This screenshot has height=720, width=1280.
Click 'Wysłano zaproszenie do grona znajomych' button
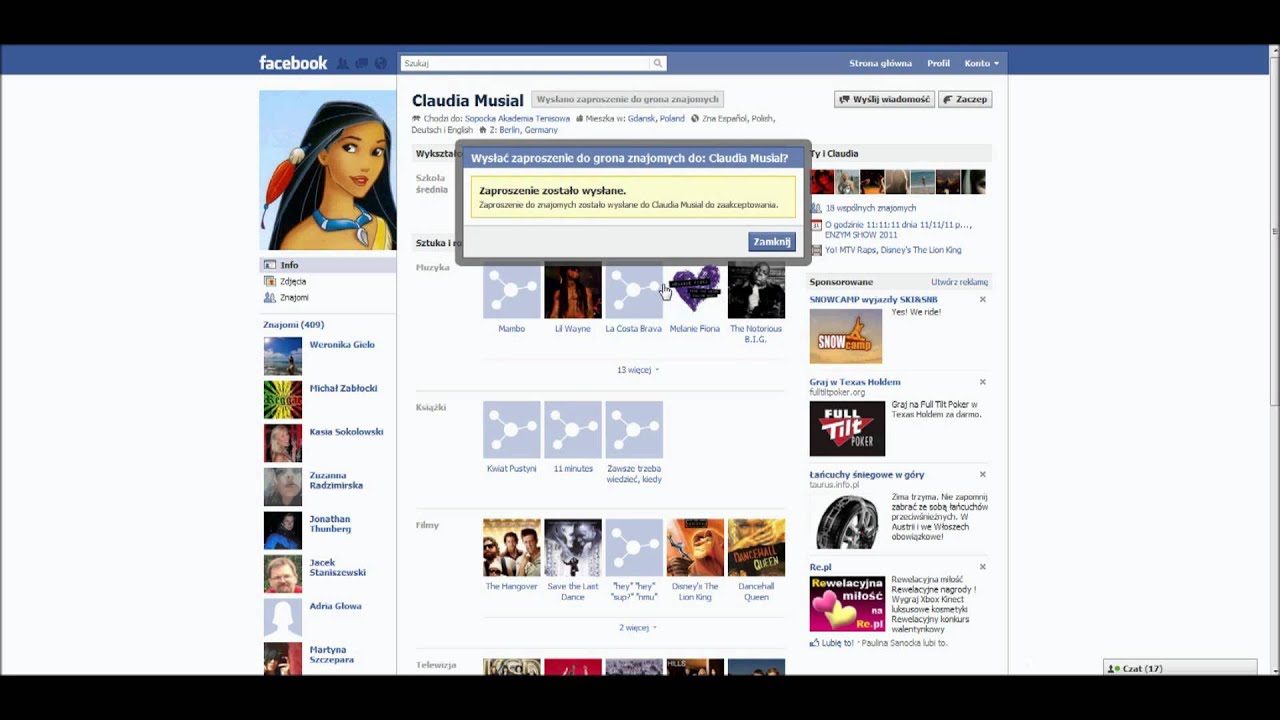coord(627,99)
